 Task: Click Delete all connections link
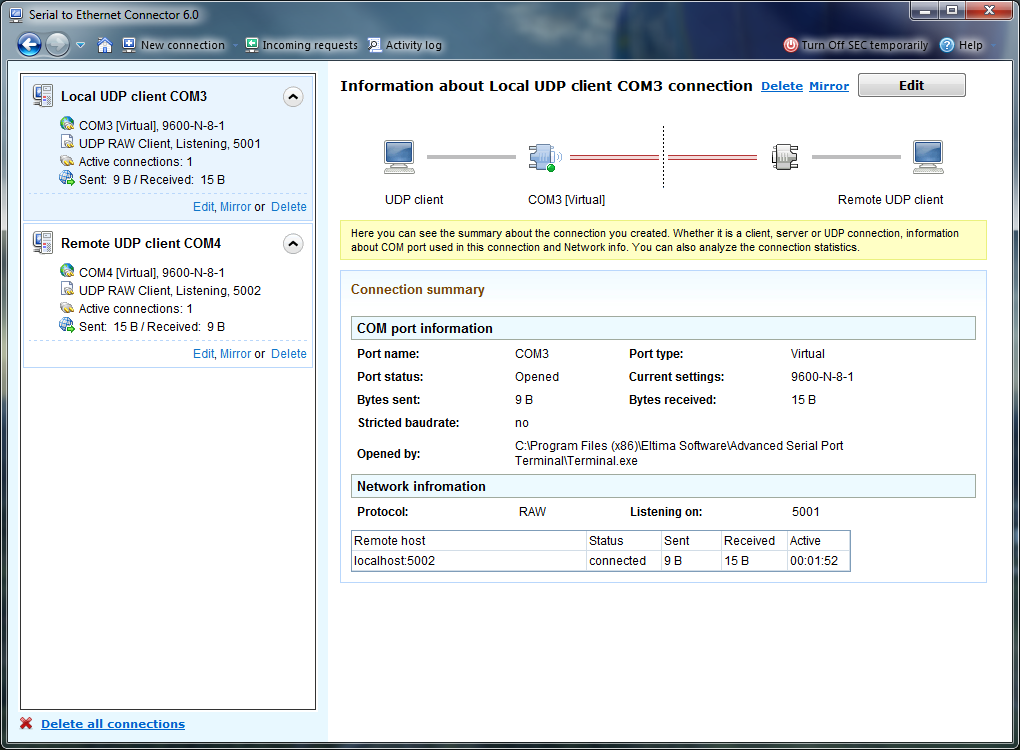tap(113, 724)
